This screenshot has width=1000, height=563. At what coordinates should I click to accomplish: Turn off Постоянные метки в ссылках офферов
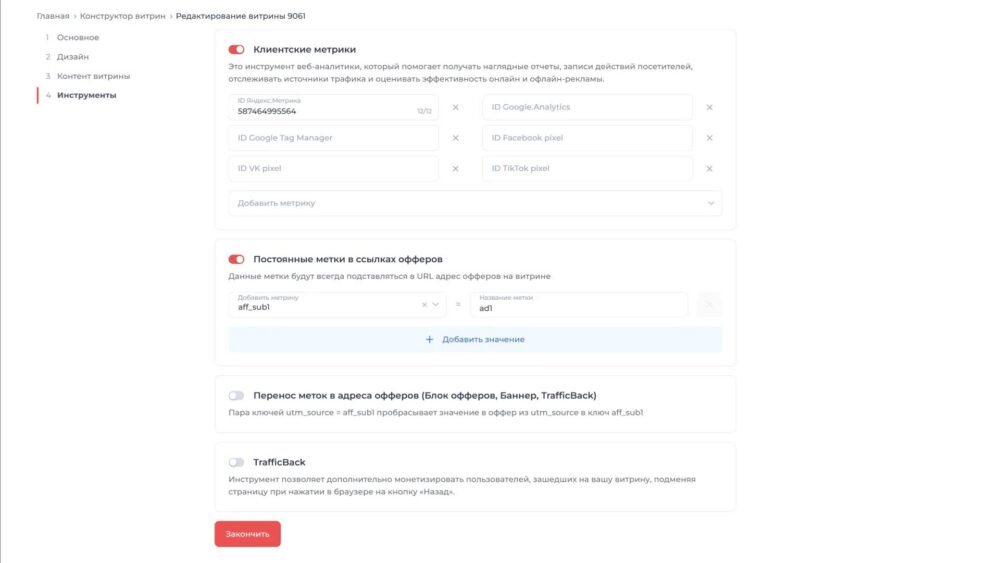237,259
